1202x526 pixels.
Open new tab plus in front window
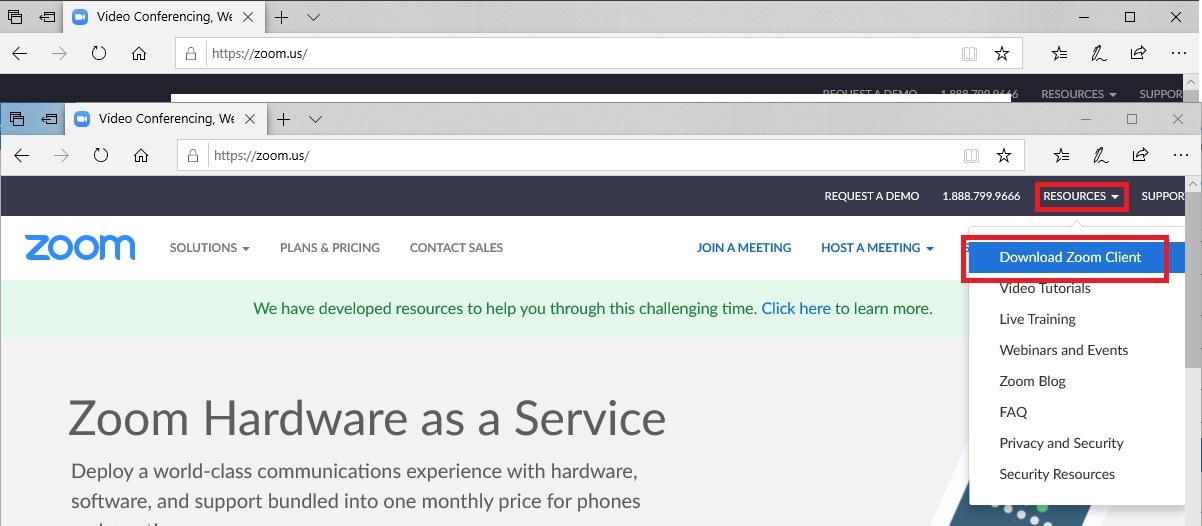point(283,119)
